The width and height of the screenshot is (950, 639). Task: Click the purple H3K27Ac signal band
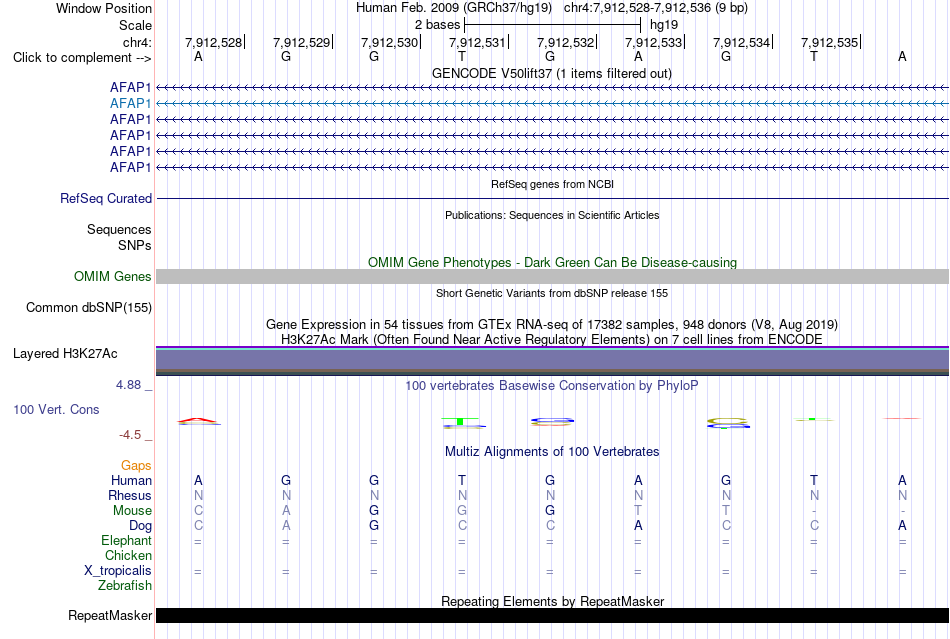pyautogui.click(x=553, y=361)
